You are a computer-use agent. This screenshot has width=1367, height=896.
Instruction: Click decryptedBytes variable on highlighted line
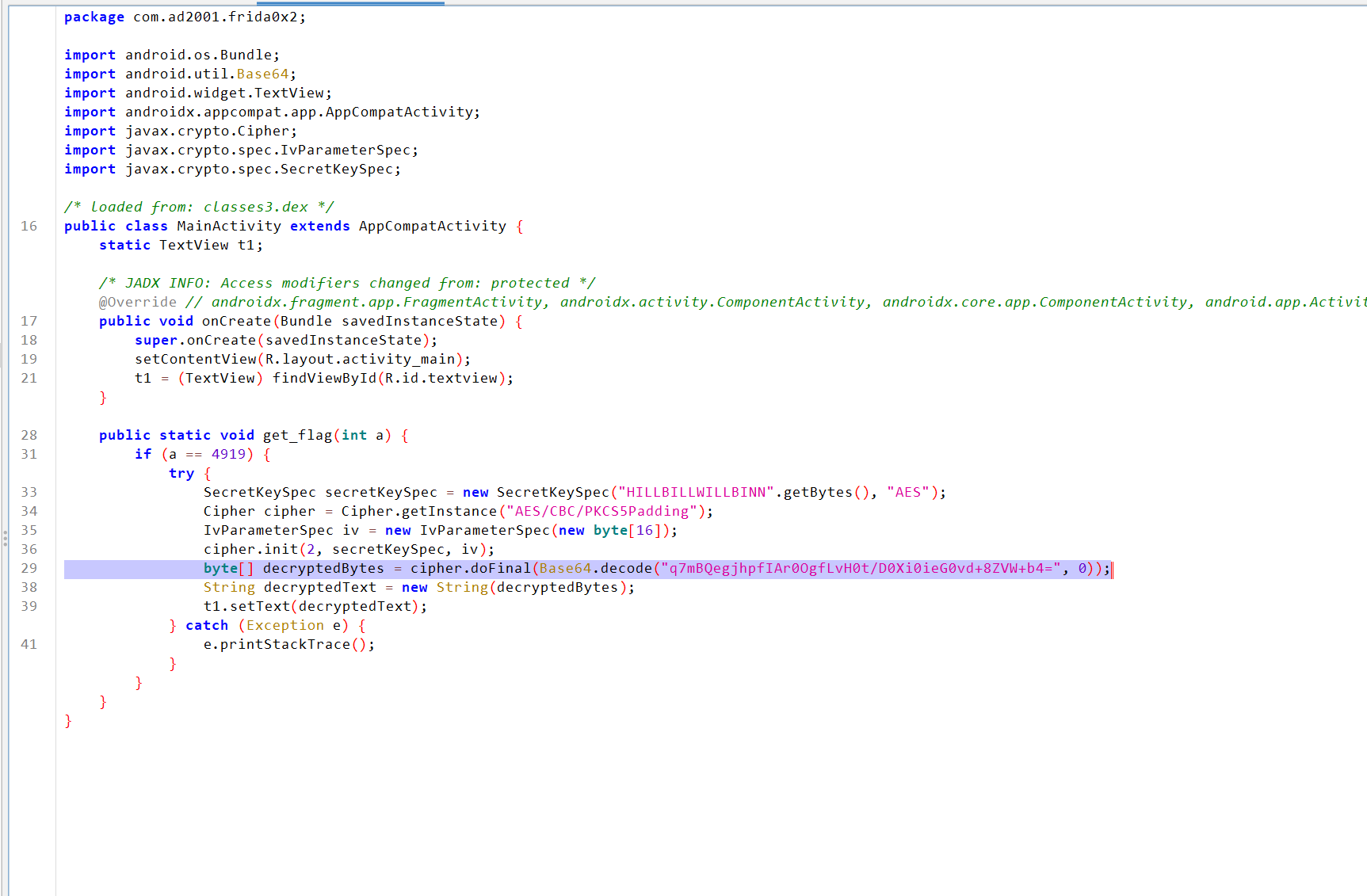point(323,568)
